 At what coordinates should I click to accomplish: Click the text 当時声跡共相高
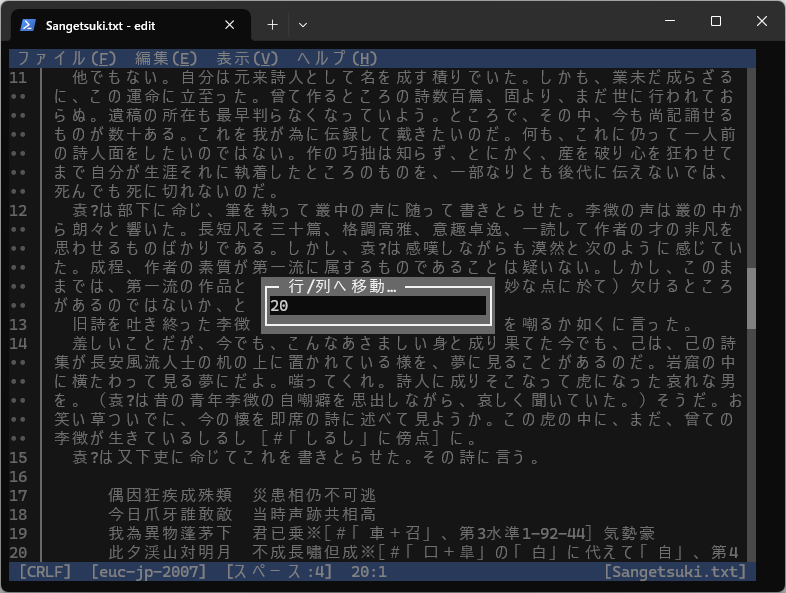click(314, 515)
